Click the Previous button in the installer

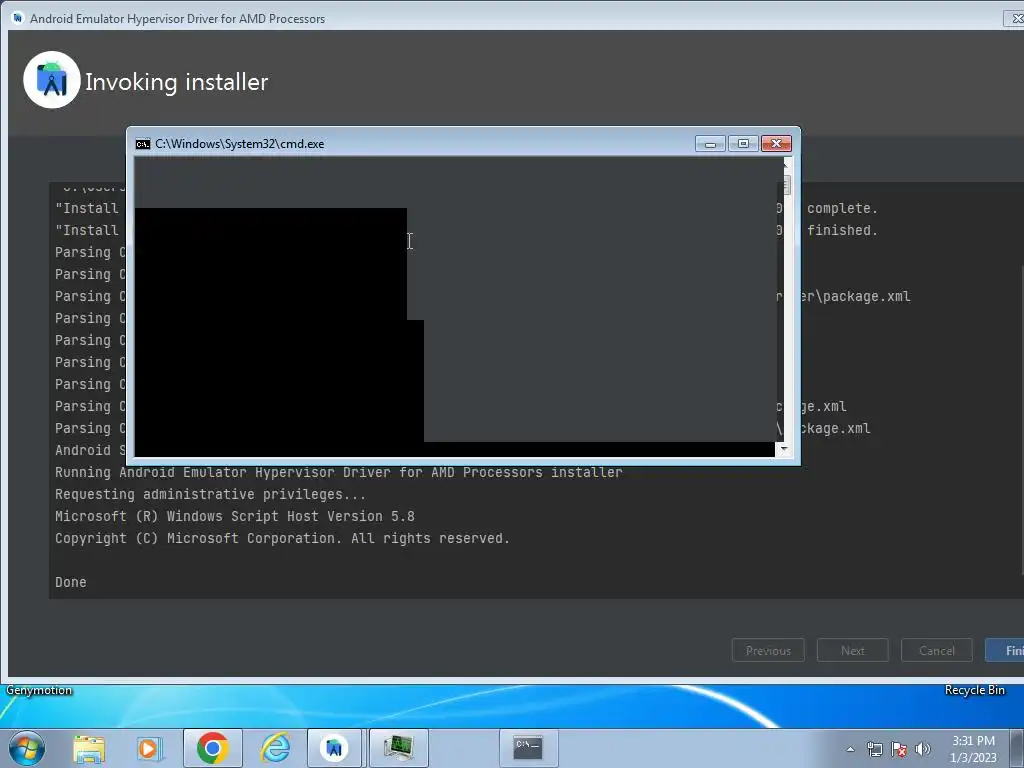[x=768, y=650]
